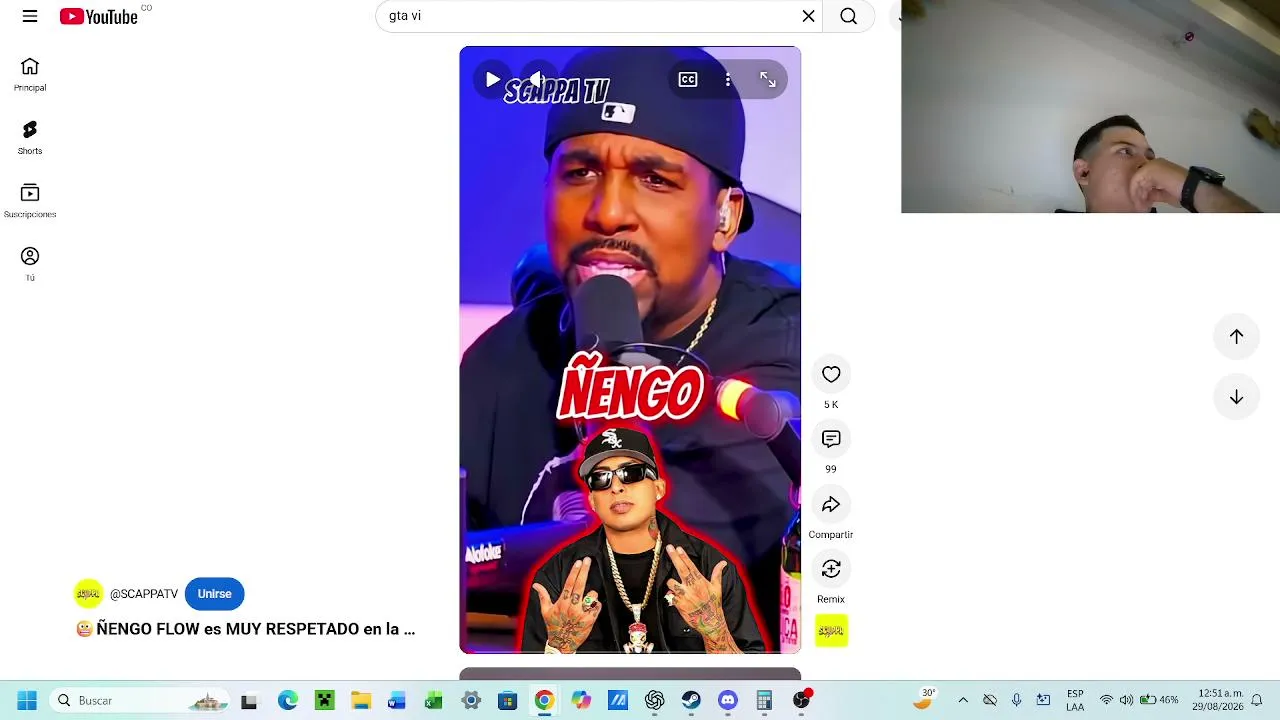Open Microsoft Store from taskbar
The width and height of the screenshot is (1280, 720).
click(x=507, y=701)
